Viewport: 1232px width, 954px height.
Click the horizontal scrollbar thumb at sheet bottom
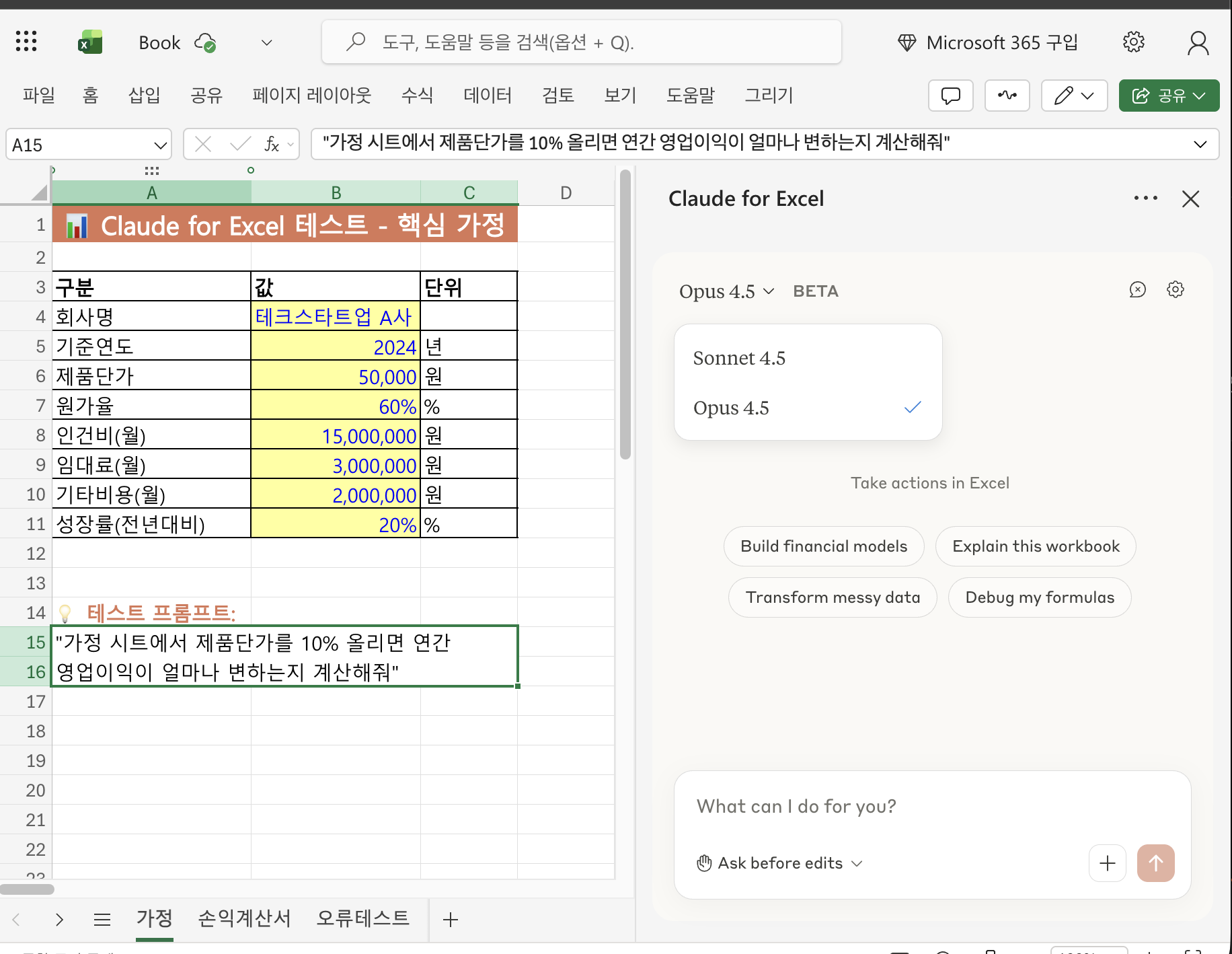coord(27,889)
